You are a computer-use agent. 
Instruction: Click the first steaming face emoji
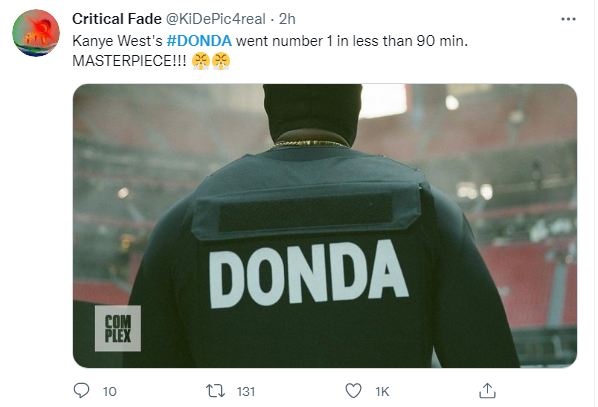click(x=201, y=61)
